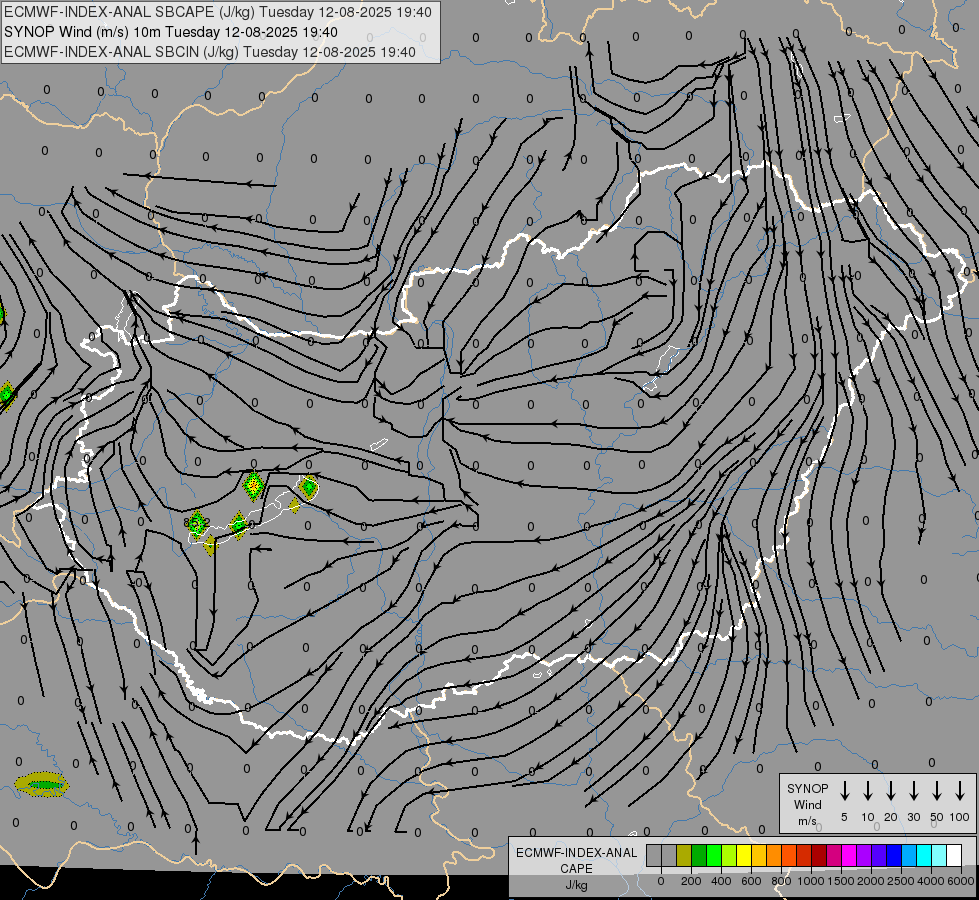
Task: Click the 'ECMWF-INDEX-ANAL SBCAPE' title line
Action: [217, 12]
